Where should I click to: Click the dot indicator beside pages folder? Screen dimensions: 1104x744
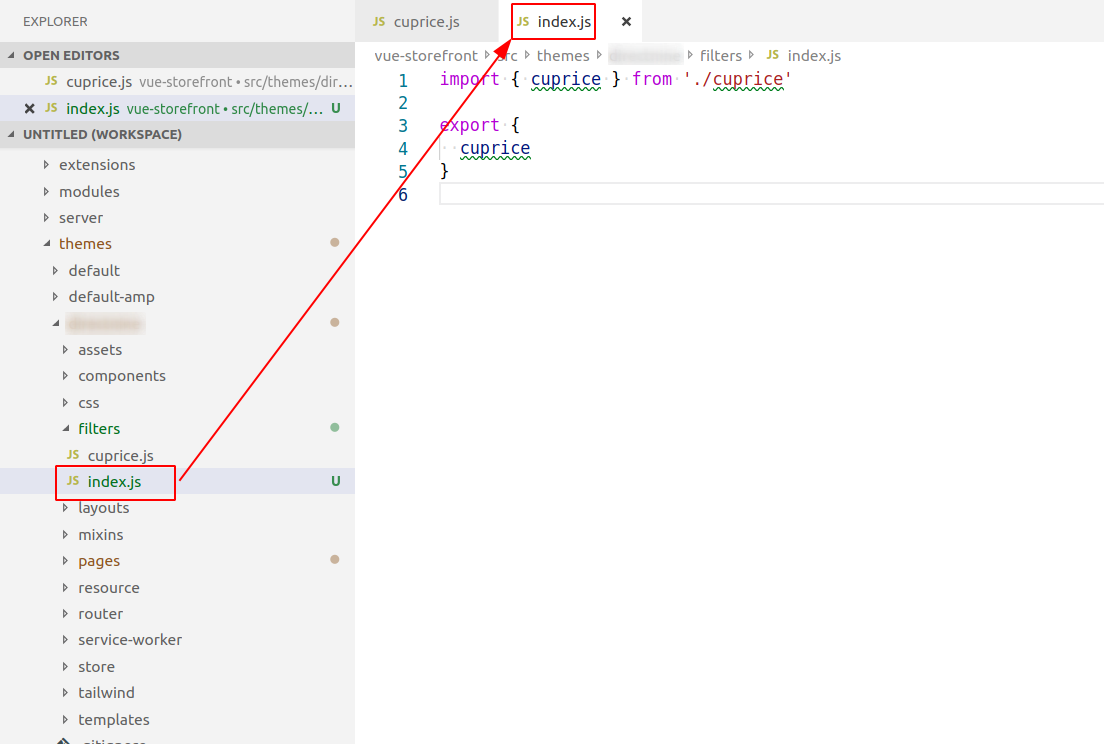[x=333, y=560]
